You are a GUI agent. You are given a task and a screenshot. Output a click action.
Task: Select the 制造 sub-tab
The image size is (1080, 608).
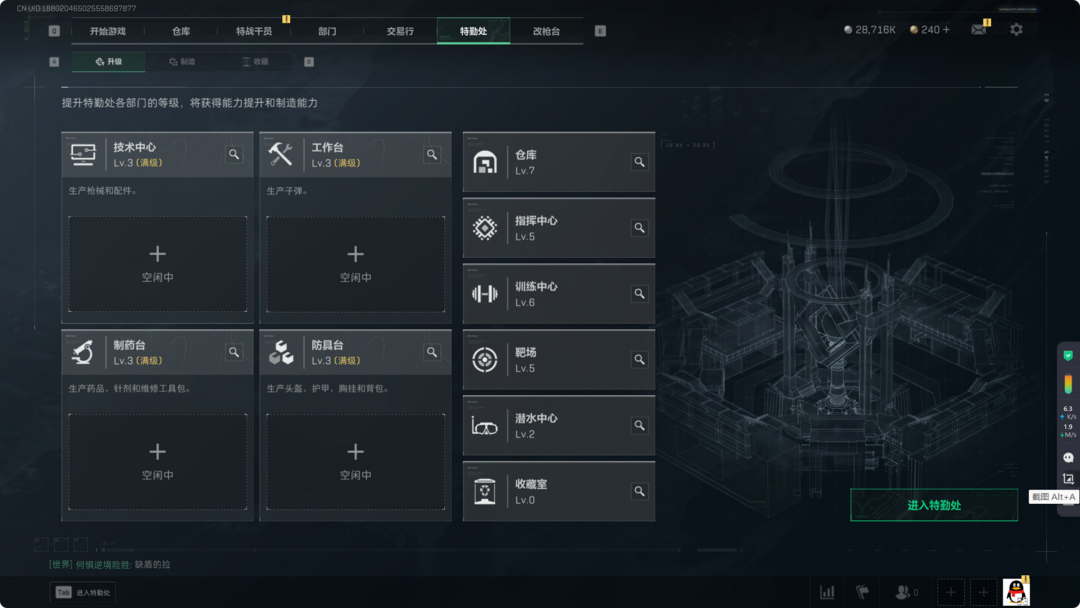tap(182, 61)
